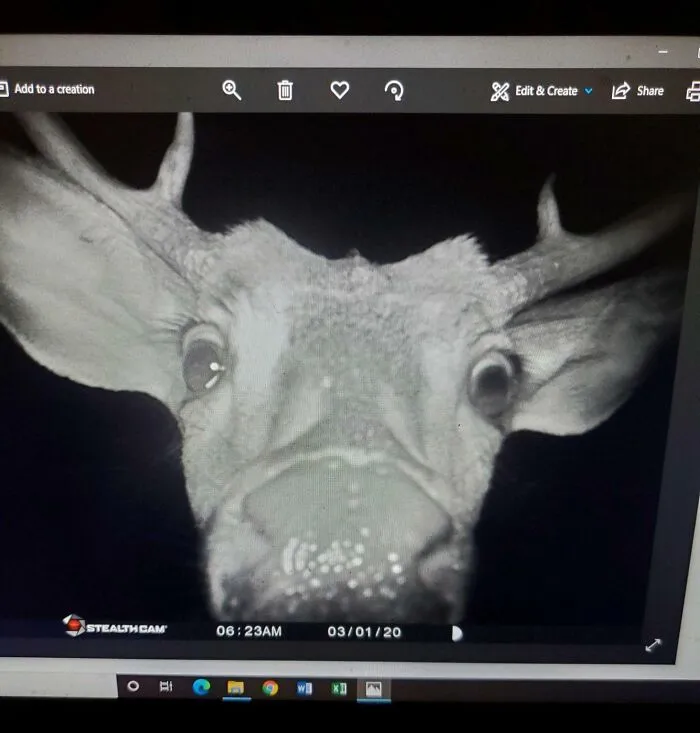
Task: Open Task View in the taskbar
Action: 166,686
